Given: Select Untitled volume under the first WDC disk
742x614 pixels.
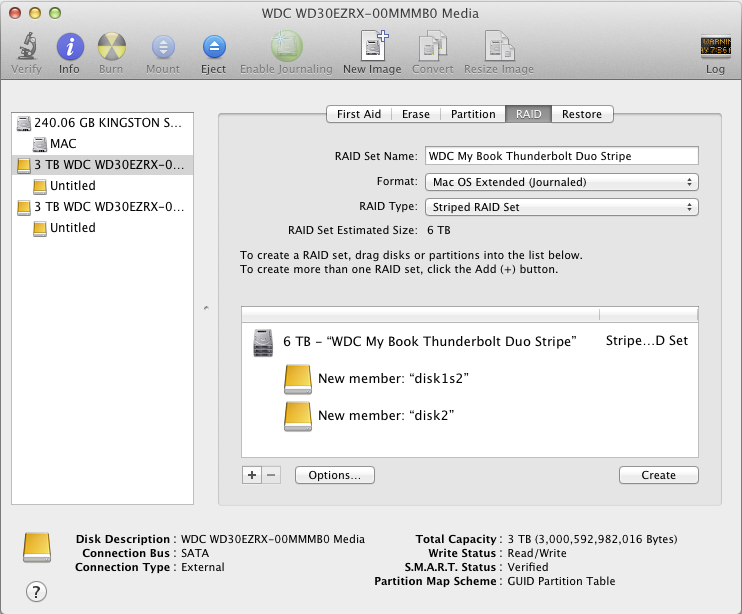Looking at the screenshot, I should (102, 185).
